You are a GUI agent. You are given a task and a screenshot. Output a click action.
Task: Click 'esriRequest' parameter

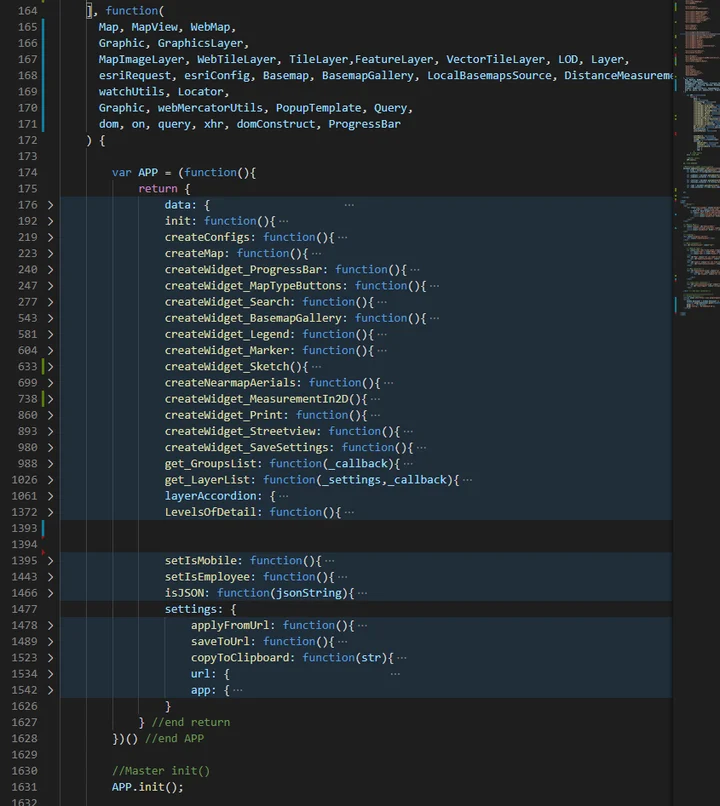[135, 76]
